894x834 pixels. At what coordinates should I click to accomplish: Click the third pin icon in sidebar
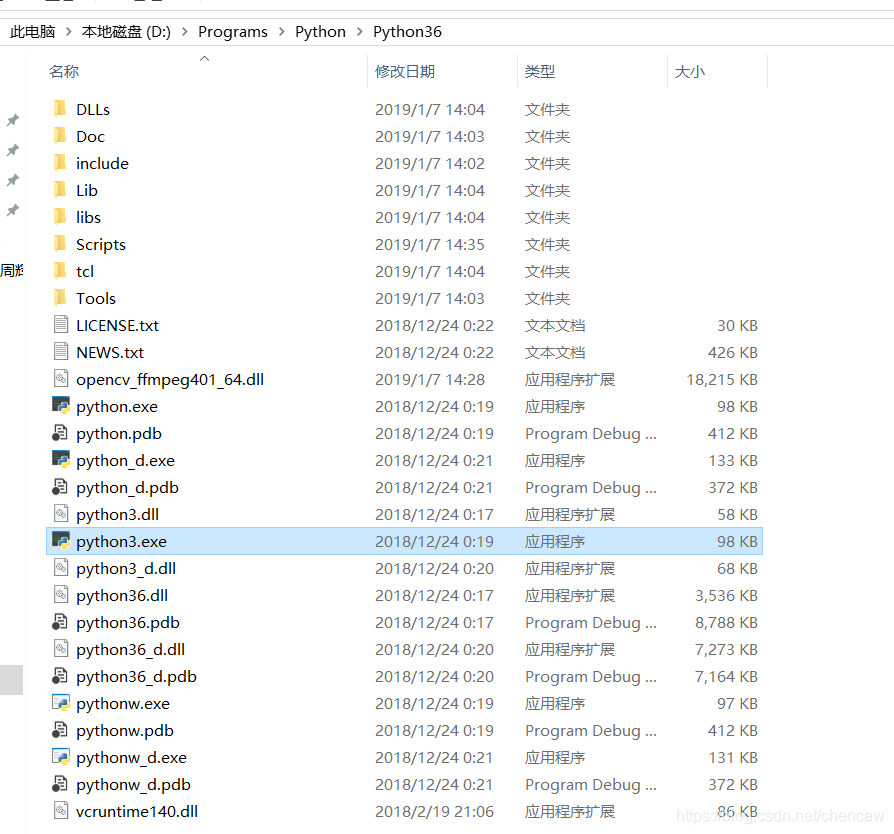(x=13, y=181)
